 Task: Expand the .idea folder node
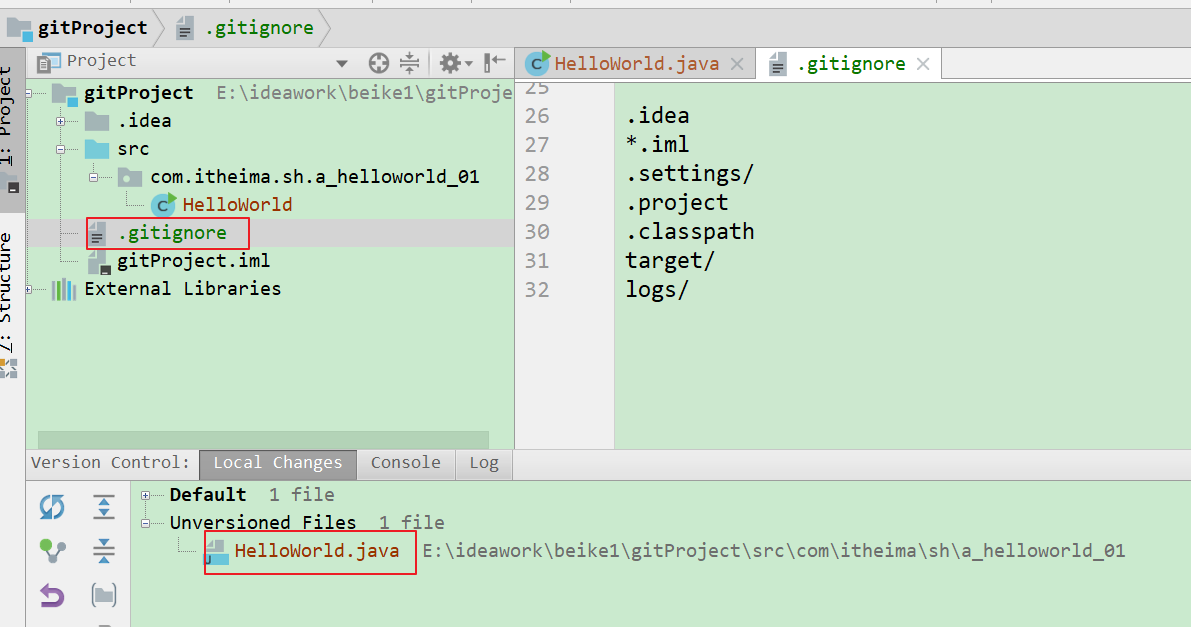click(x=61, y=121)
